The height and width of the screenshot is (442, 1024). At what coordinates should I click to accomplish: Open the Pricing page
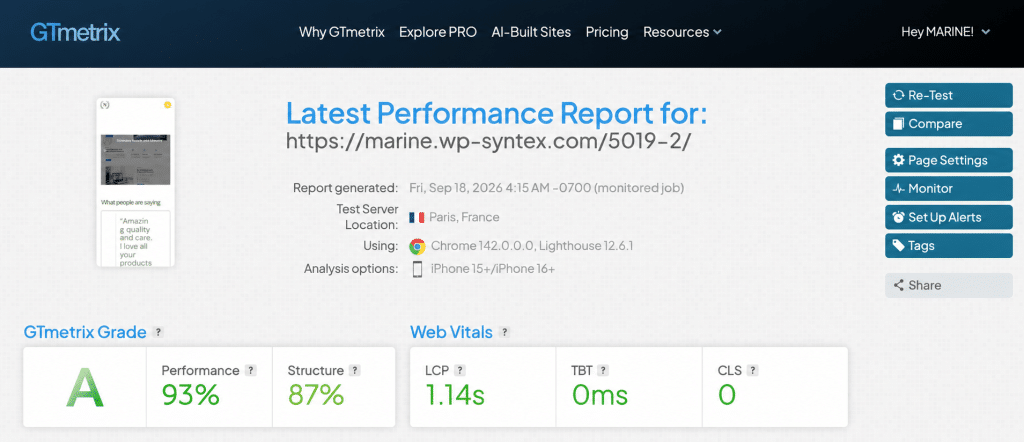click(x=607, y=32)
